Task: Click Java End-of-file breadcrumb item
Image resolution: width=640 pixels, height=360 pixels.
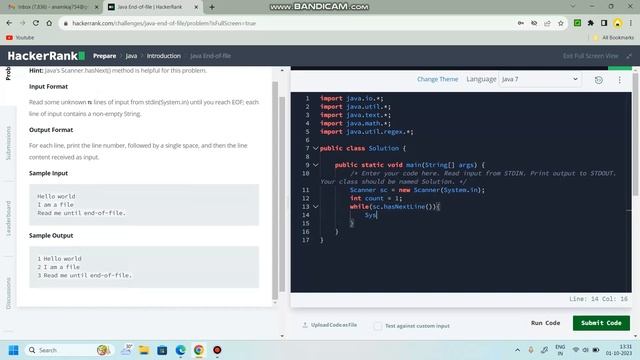Action: (210, 56)
